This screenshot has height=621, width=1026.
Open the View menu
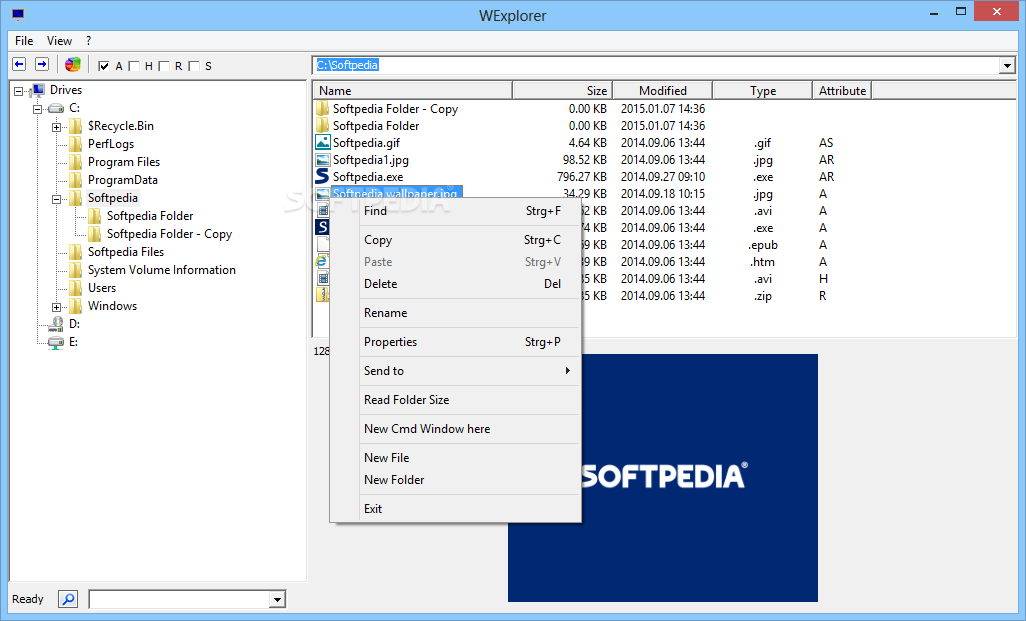coord(60,41)
